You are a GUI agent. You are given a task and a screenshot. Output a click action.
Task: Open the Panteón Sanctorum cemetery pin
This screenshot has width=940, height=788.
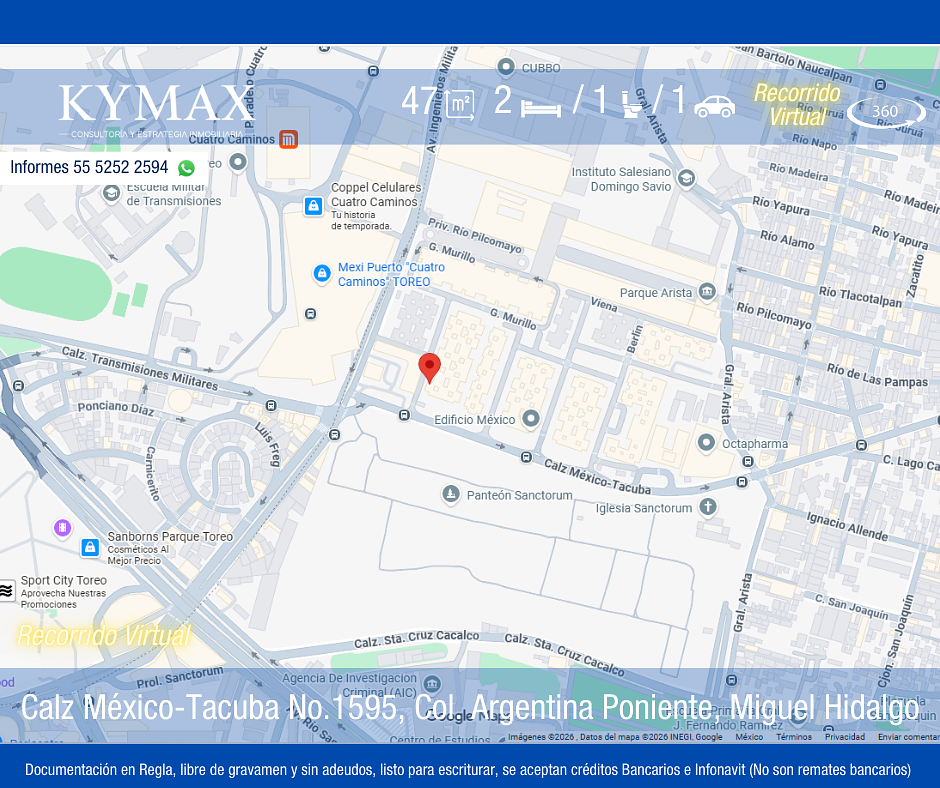tap(450, 494)
